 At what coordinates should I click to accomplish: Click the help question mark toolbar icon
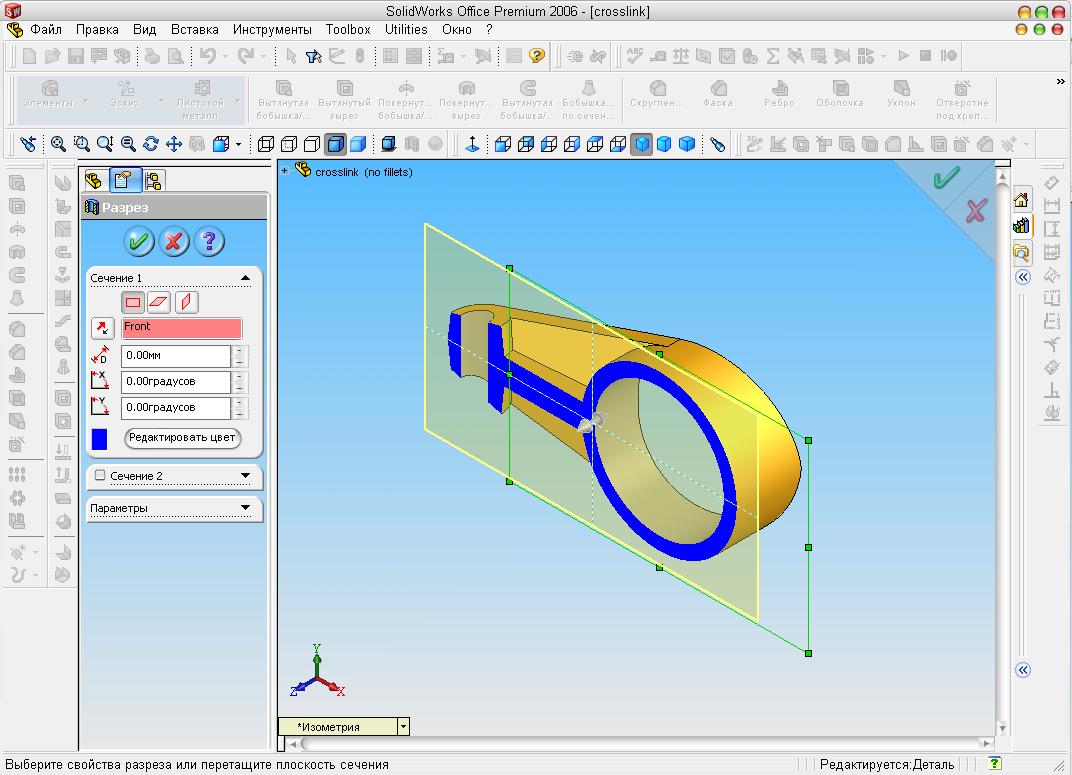tap(537, 55)
